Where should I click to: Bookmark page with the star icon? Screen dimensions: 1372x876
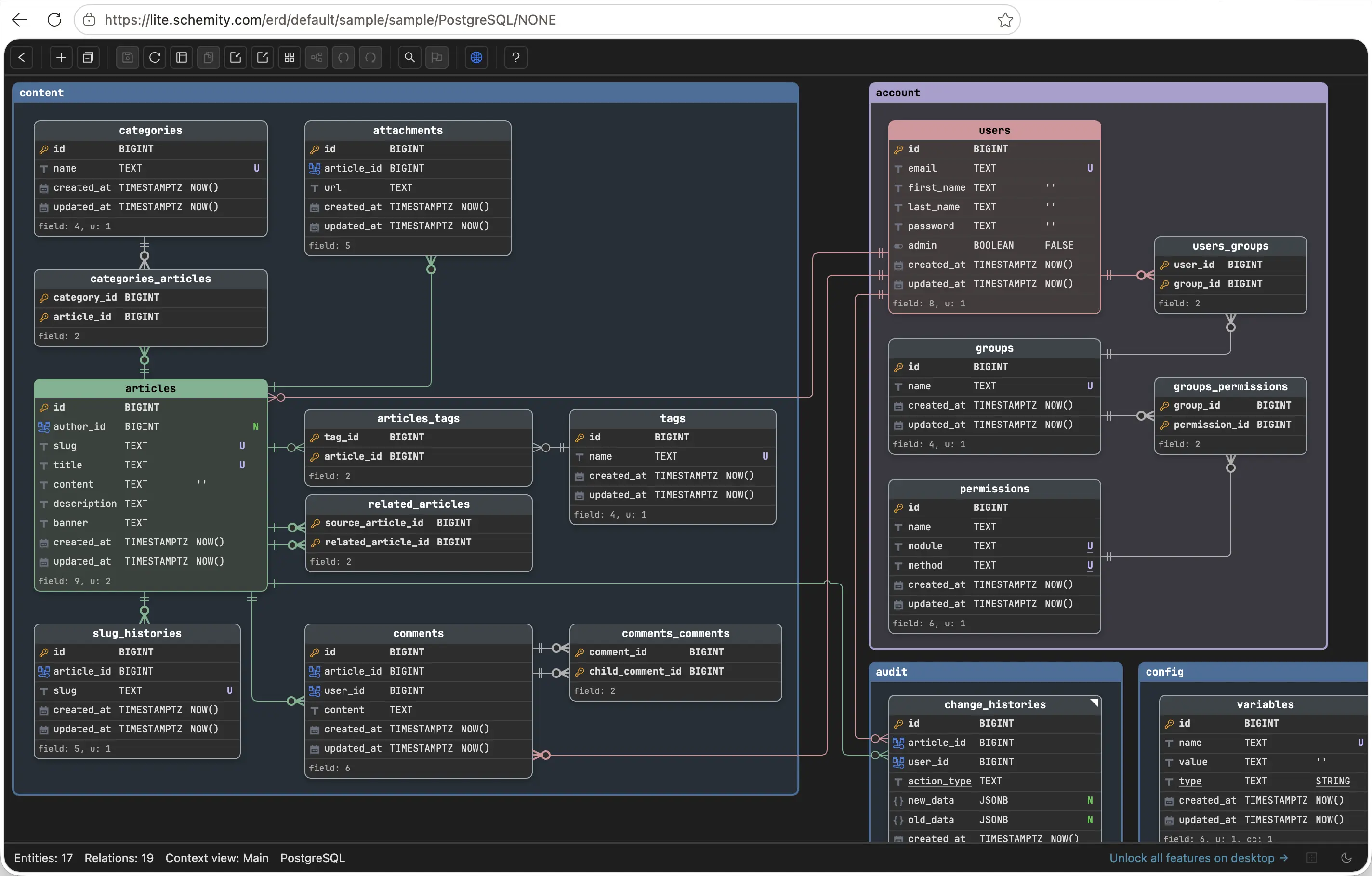point(1005,20)
